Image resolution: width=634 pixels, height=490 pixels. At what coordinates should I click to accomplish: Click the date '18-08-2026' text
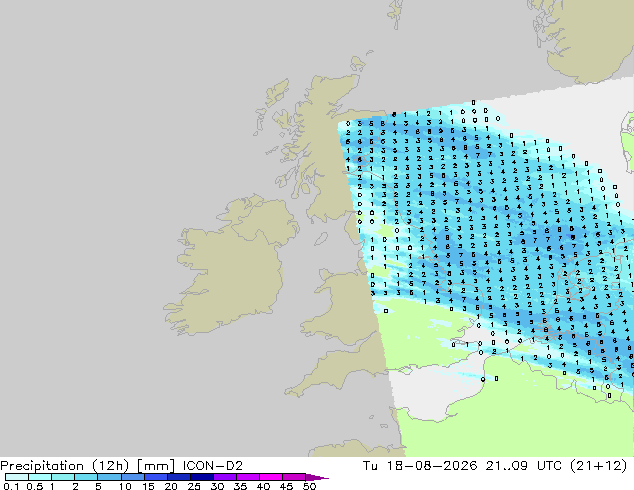[x=432, y=466]
